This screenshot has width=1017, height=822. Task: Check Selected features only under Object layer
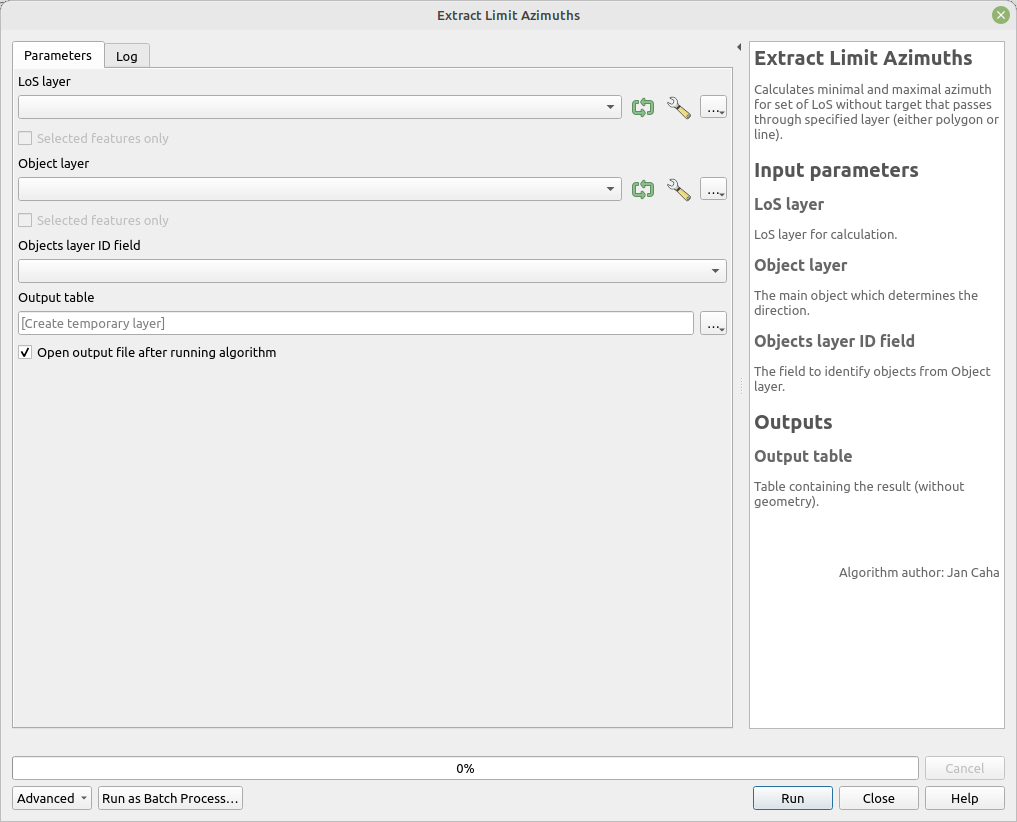25,220
